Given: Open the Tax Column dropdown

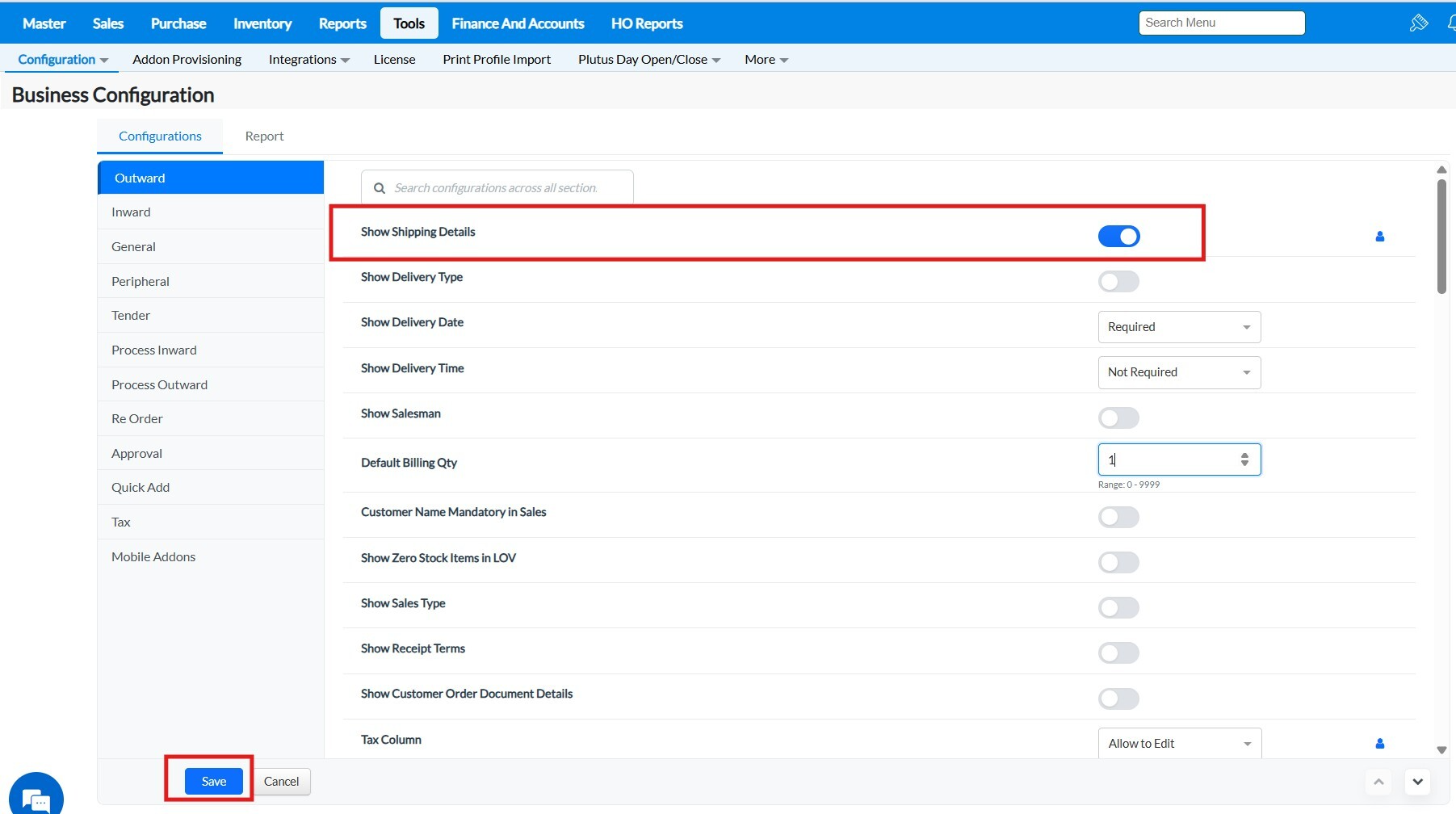Looking at the screenshot, I should [1178, 744].
